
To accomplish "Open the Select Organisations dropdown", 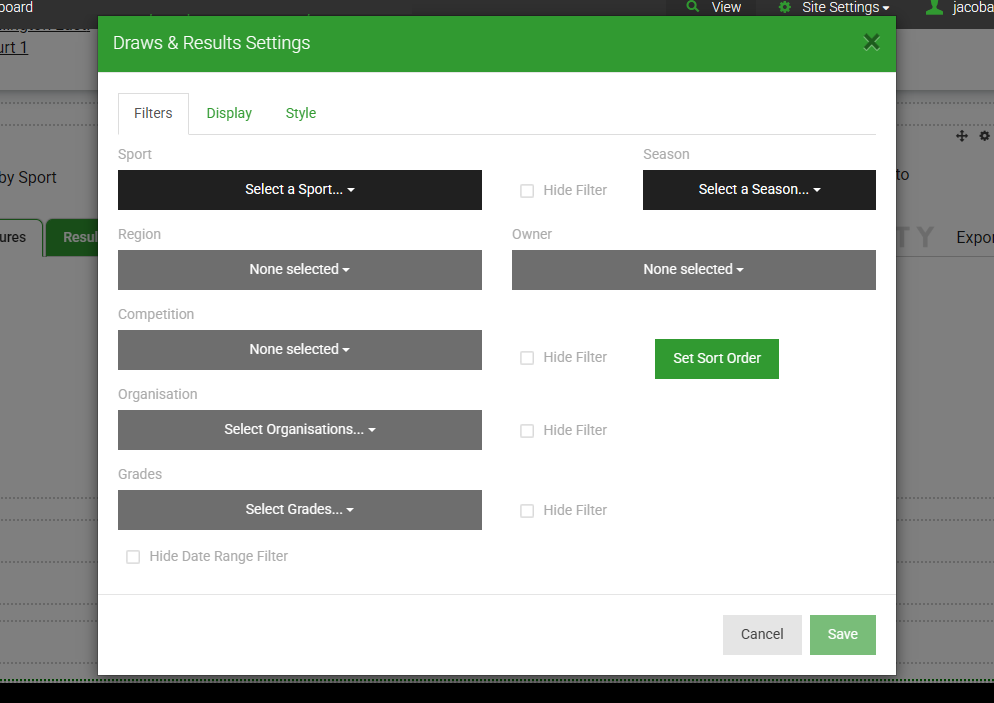I will pyautogui.click(x=300, y=430).
